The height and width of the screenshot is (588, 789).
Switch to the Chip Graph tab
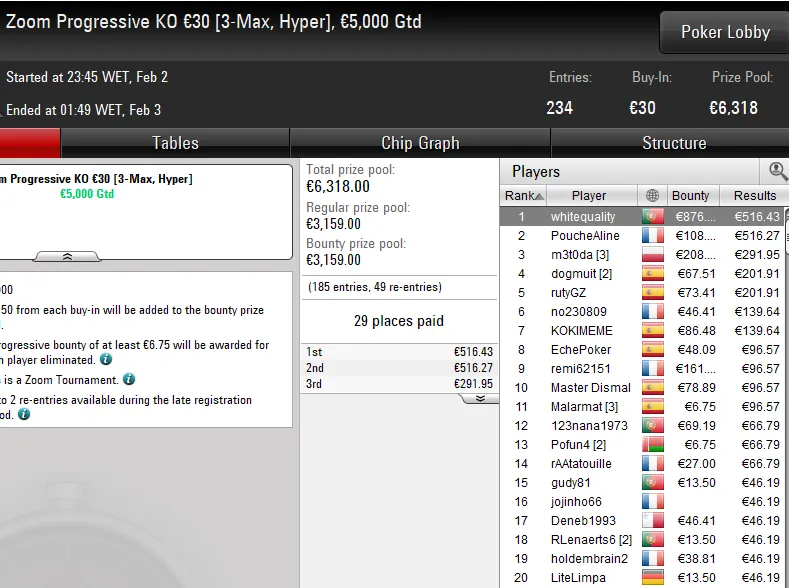(420, 143)
